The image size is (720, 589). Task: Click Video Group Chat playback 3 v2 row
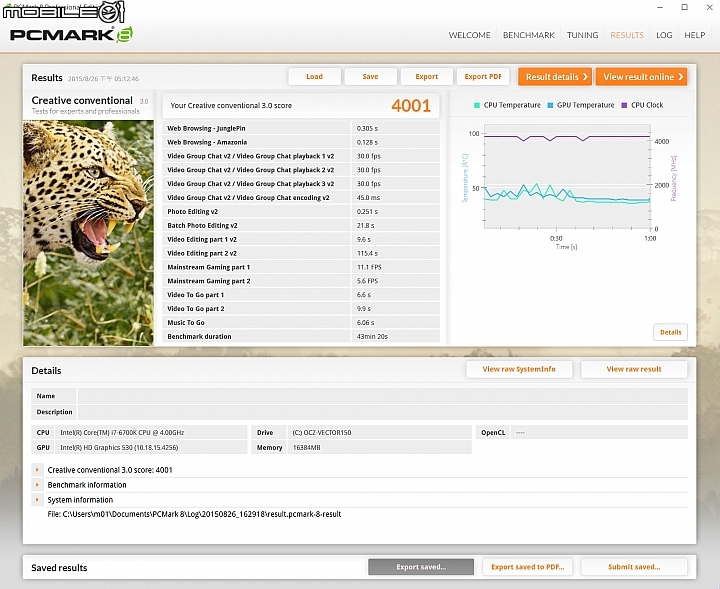301,184
